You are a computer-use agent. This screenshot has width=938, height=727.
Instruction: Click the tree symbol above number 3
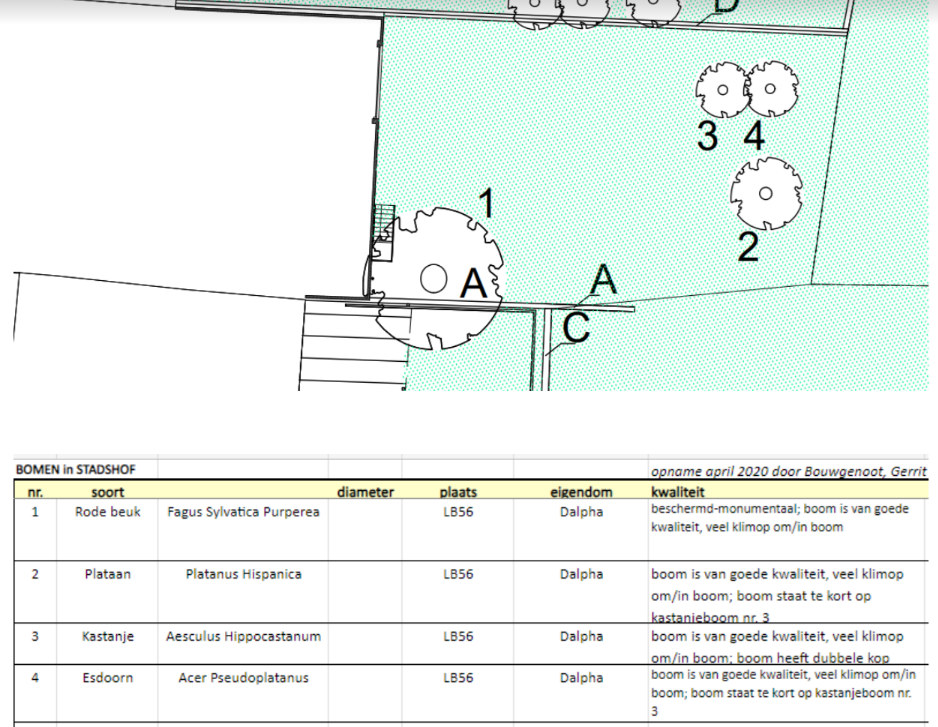pos(720,89)
